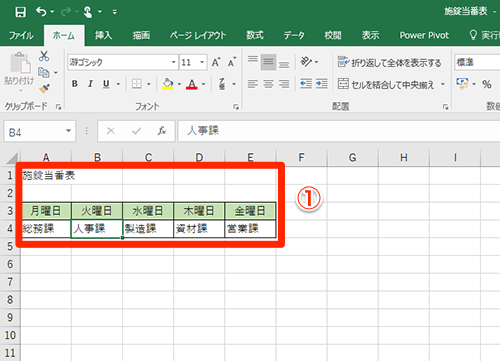Select the ホーム ribbon tab

[64, 35]
